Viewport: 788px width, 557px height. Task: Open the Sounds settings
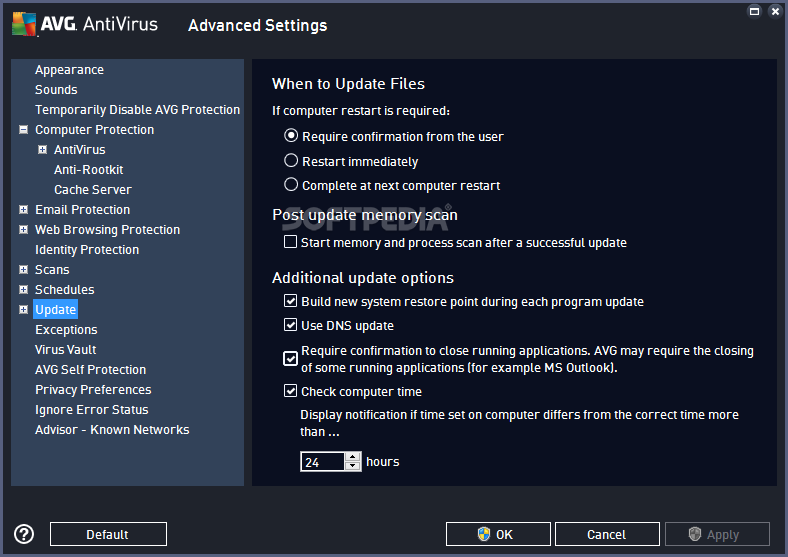[56, 89]
